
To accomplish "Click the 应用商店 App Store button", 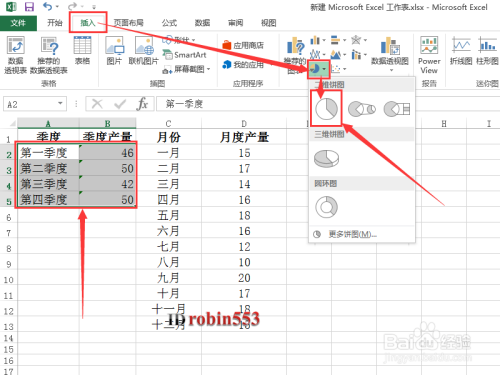I will [x=243, y=45].
